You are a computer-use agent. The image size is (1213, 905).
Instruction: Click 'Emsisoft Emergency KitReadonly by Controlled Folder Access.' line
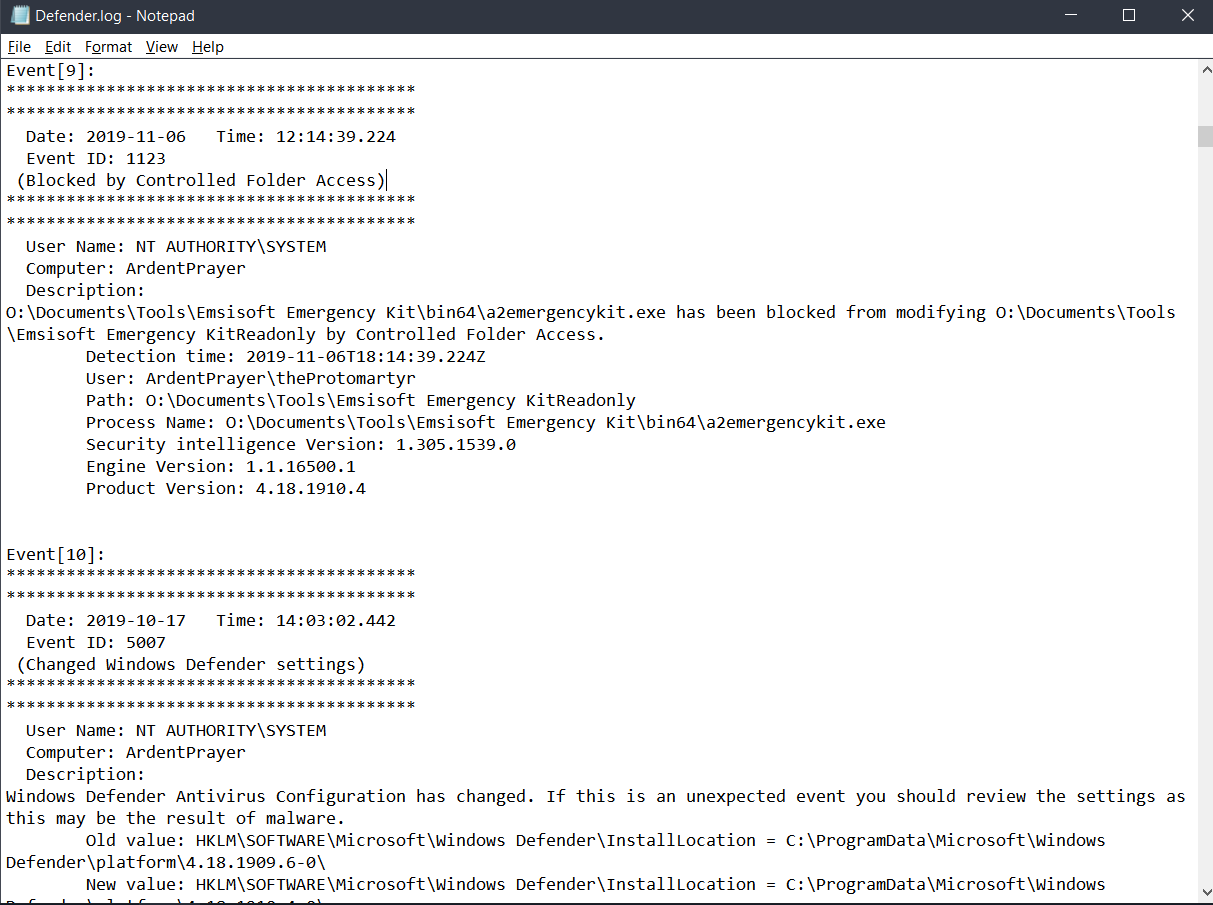click(x=306, y=334)
